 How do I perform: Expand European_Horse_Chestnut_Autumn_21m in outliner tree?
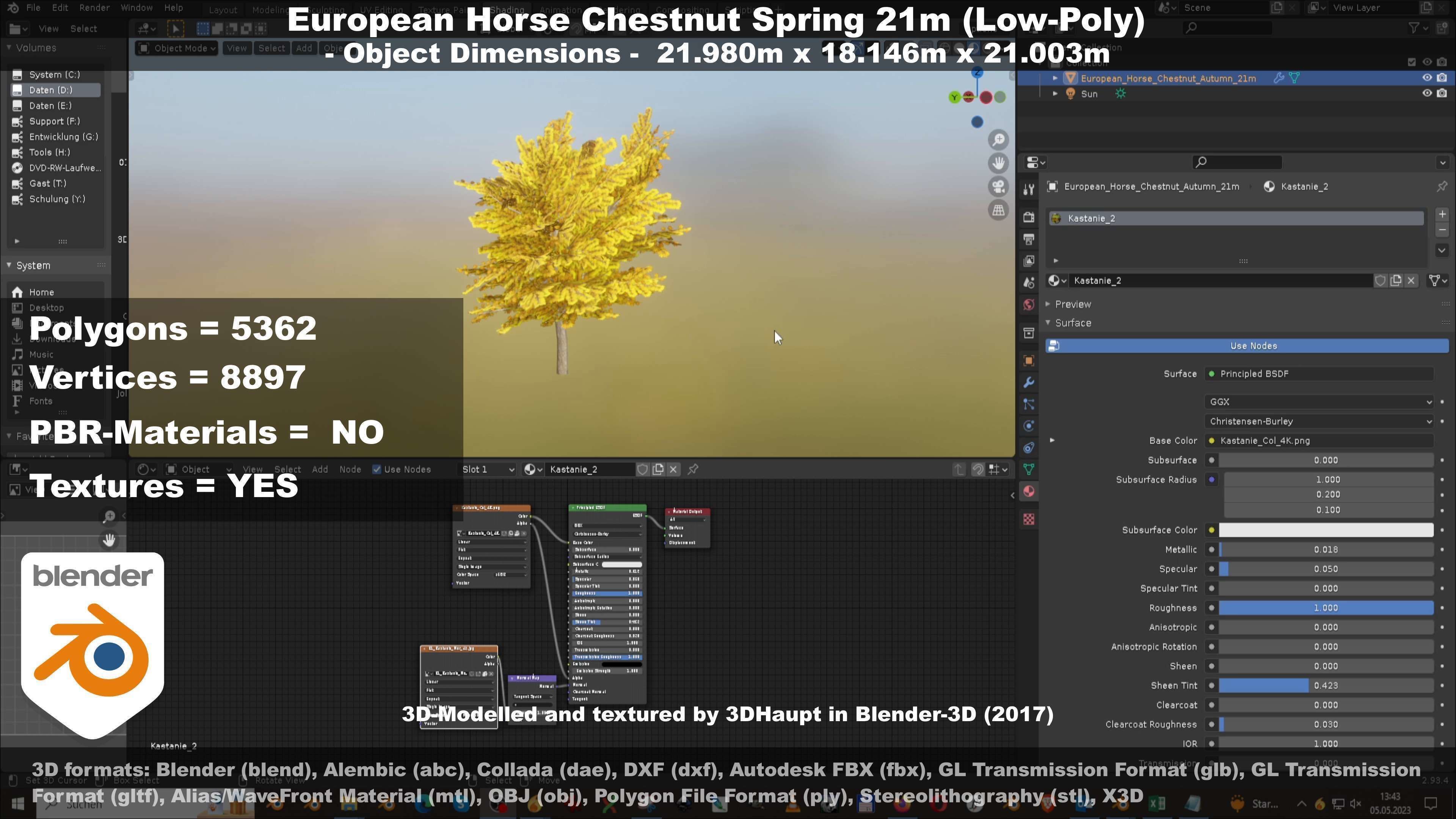(x=1055, y=78)
